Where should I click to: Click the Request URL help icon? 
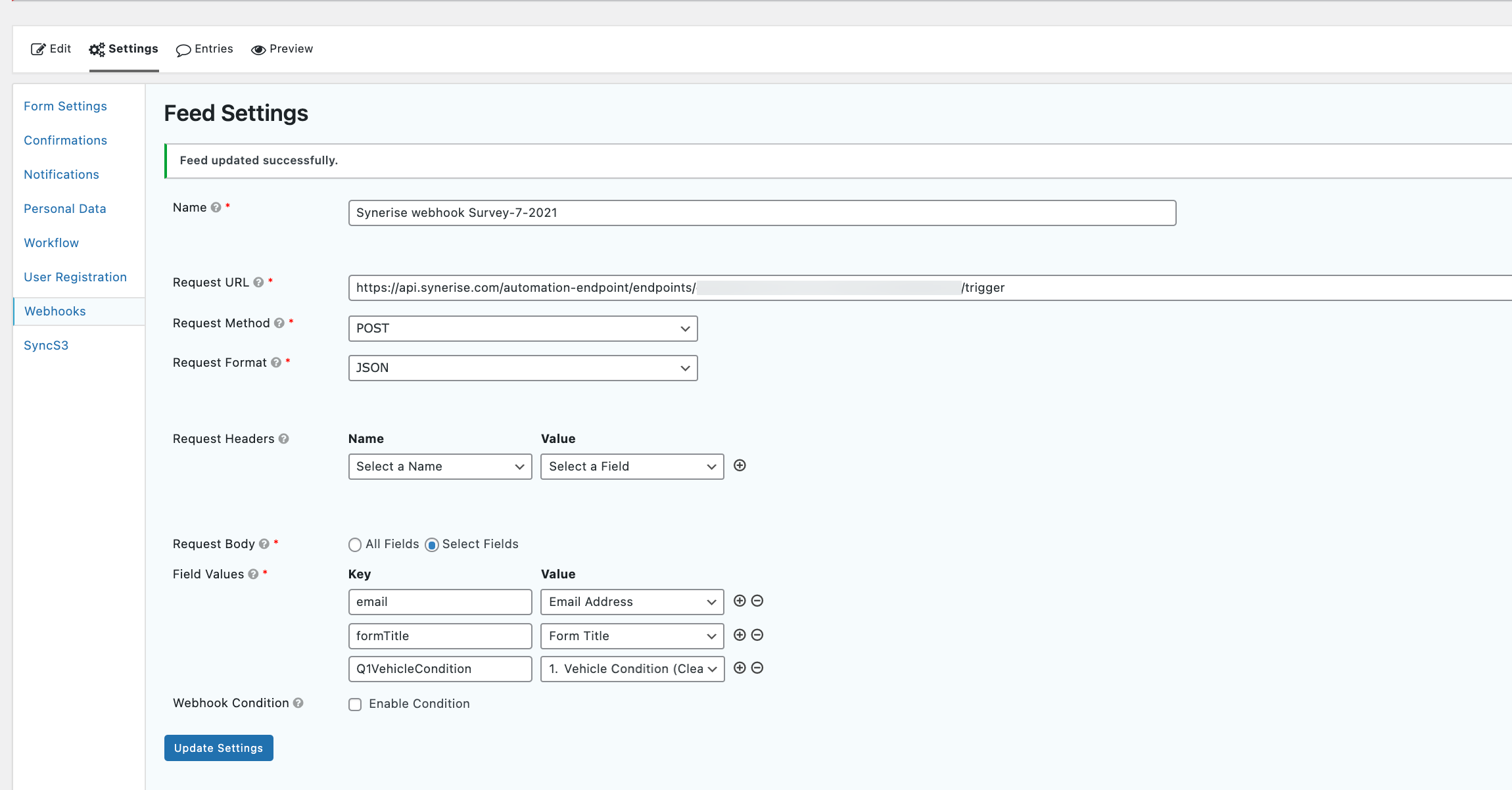258,282
